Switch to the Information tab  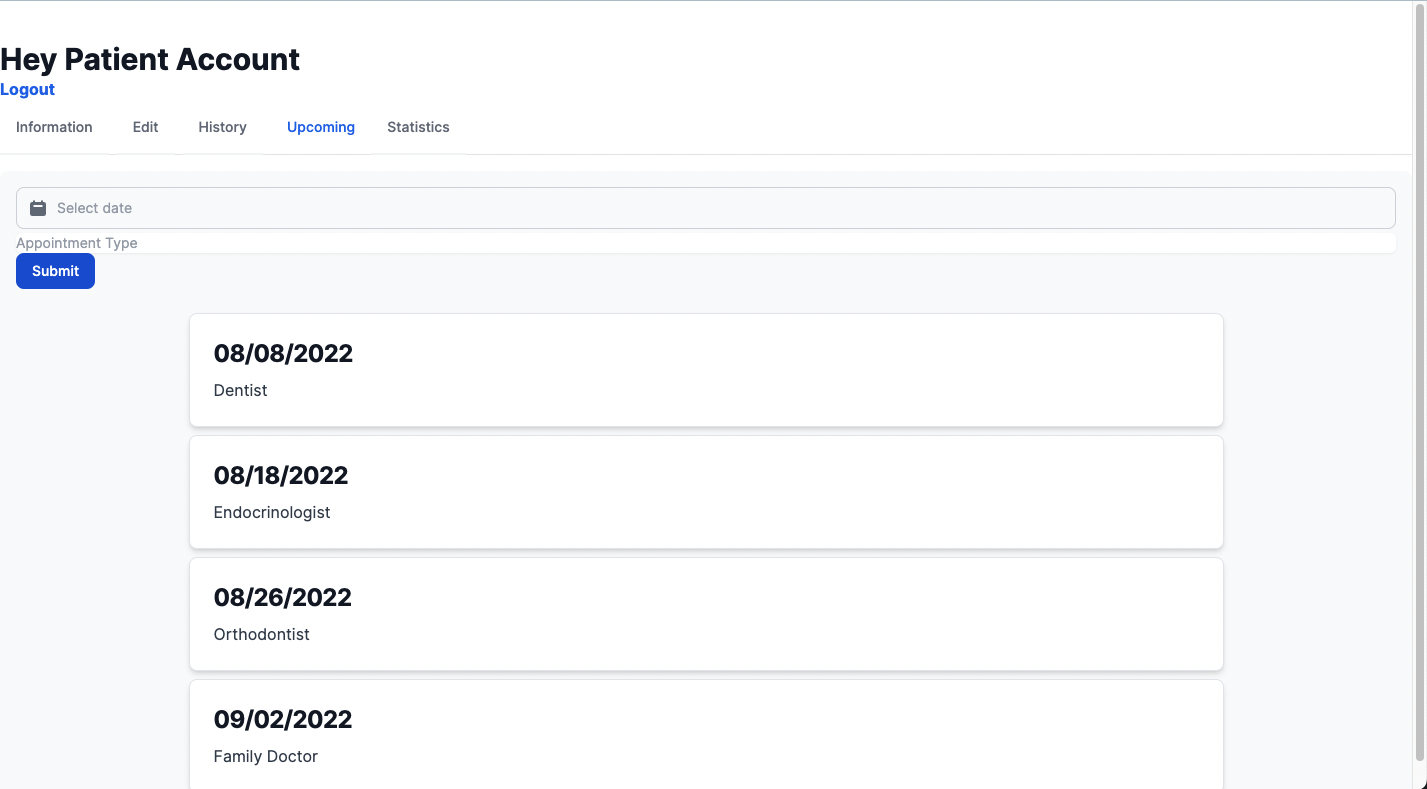pos(54,127)
